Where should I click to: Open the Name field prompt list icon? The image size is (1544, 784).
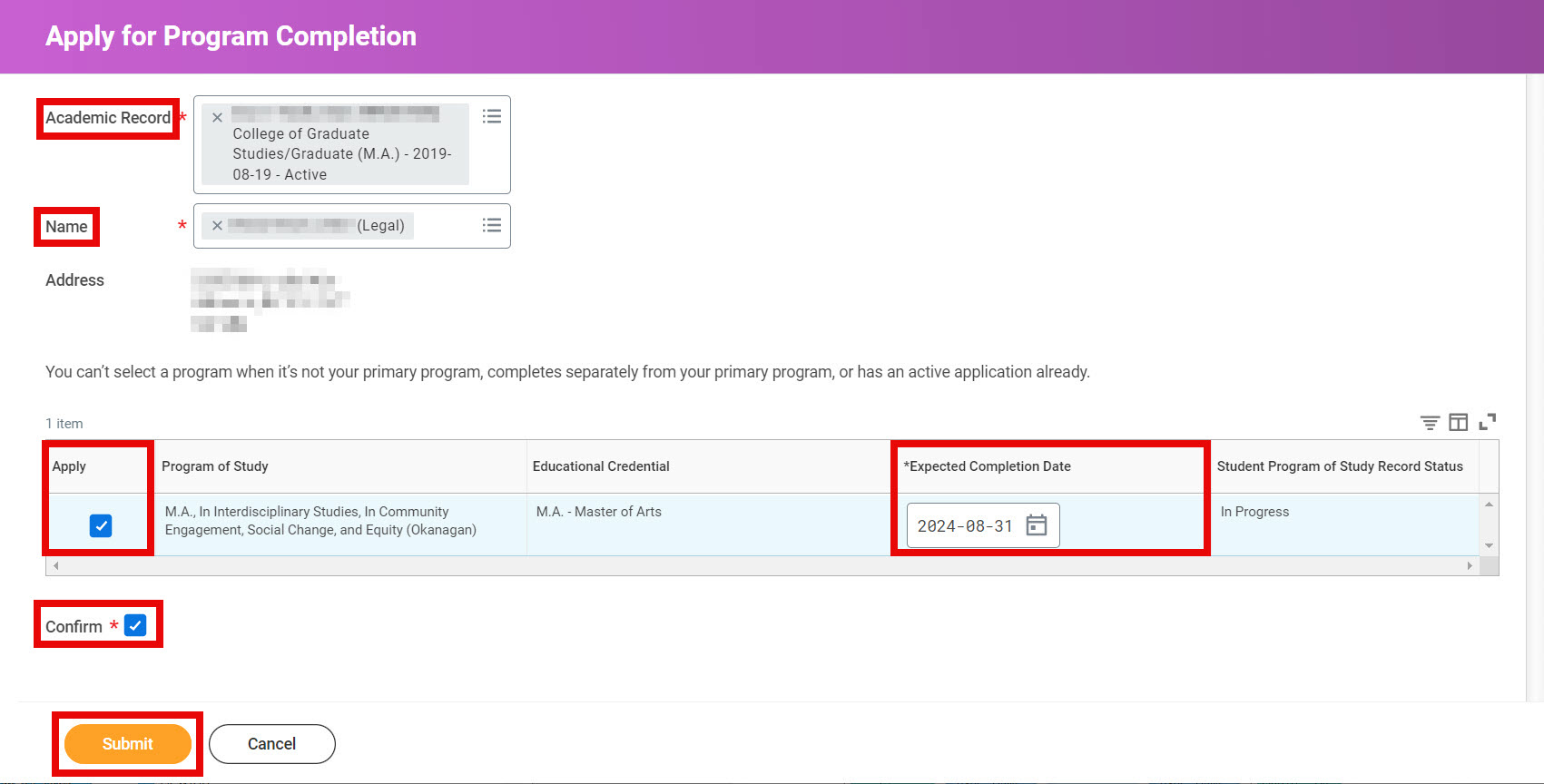tap(491, 225)
